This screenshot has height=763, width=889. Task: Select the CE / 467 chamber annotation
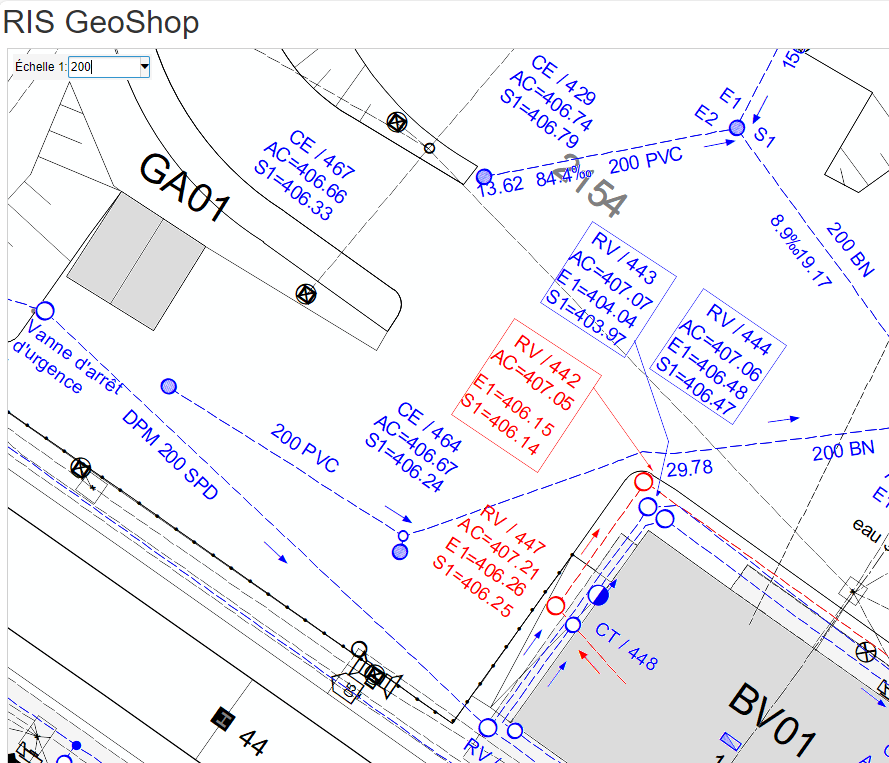coord(305,174)
